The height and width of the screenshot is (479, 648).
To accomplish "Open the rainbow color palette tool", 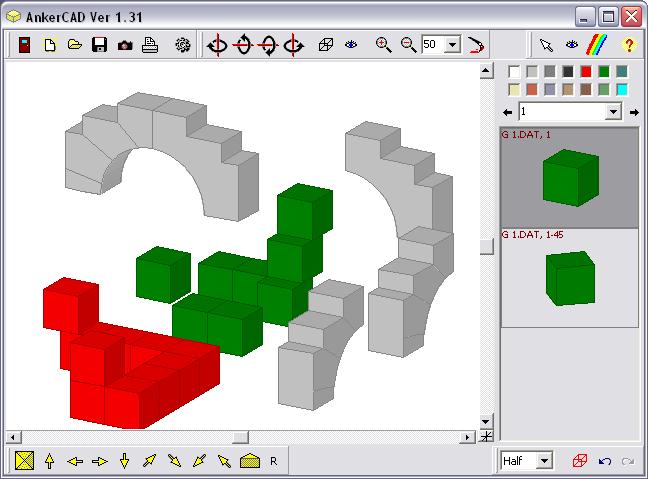I will pos(597,45).
